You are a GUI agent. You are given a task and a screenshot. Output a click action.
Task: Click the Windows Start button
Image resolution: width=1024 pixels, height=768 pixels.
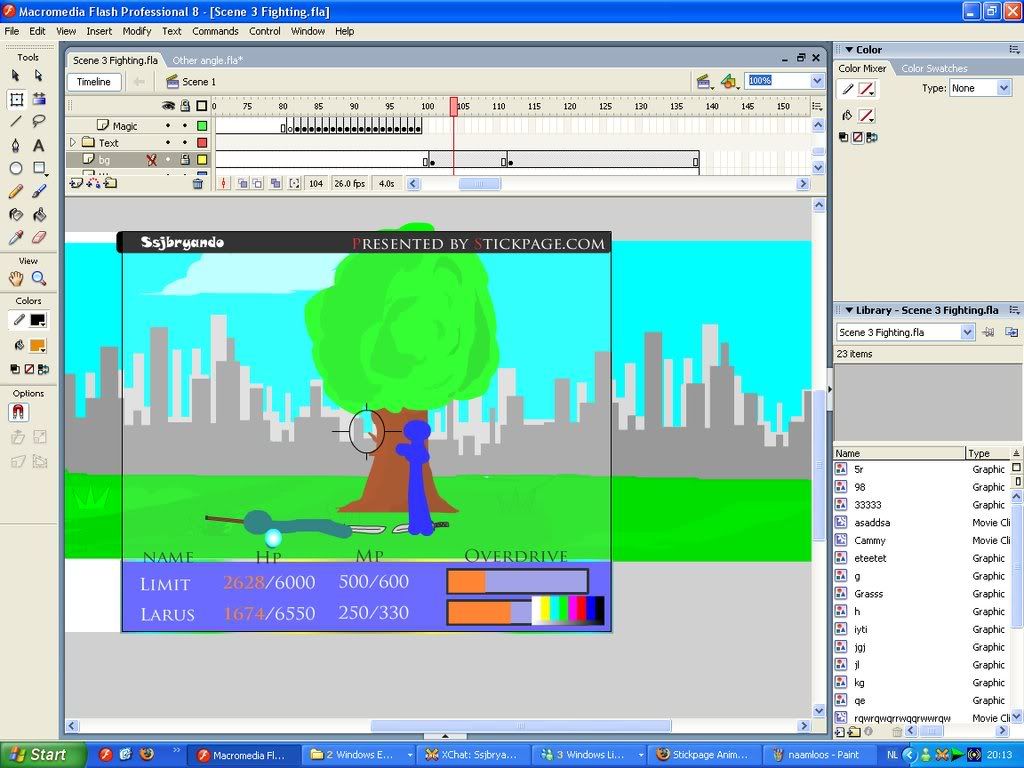(x=37, y=755)
